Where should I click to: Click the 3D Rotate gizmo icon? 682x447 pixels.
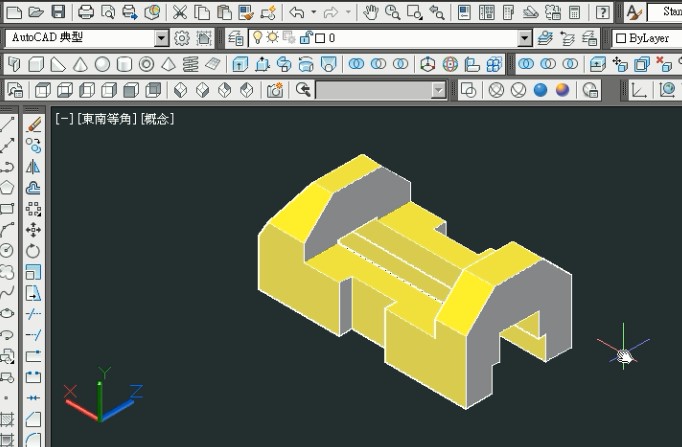pos(450,65)
